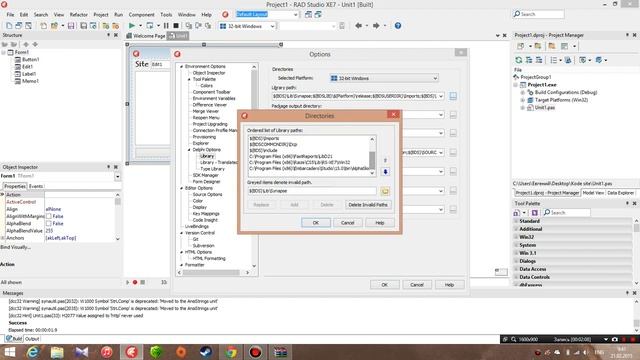Open Form1 dropdown in Object Inspector
640x360 pixels.
118,176
